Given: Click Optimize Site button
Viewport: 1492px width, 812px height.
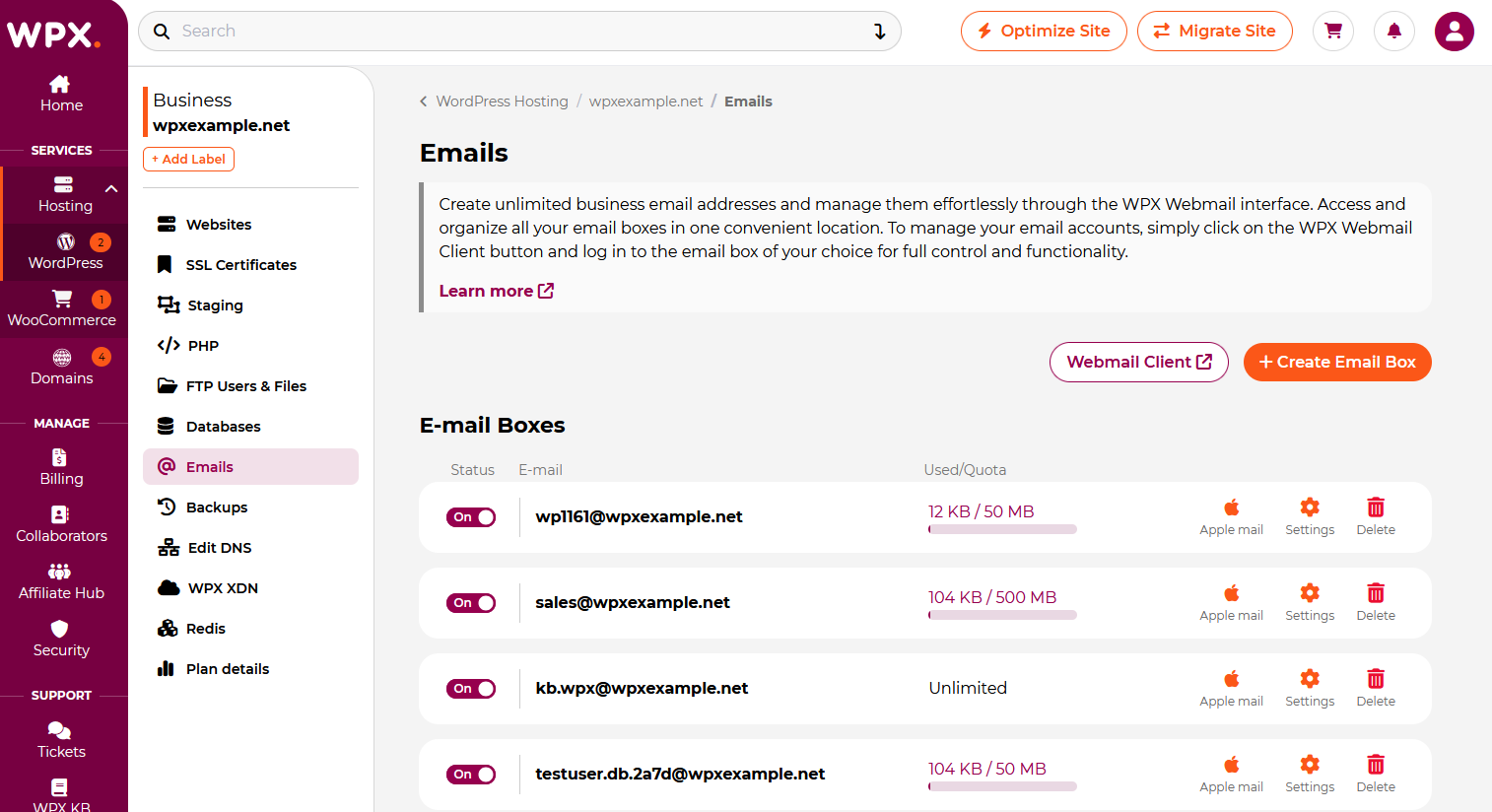Looking at the screenshot, I should coord(1044,32).
